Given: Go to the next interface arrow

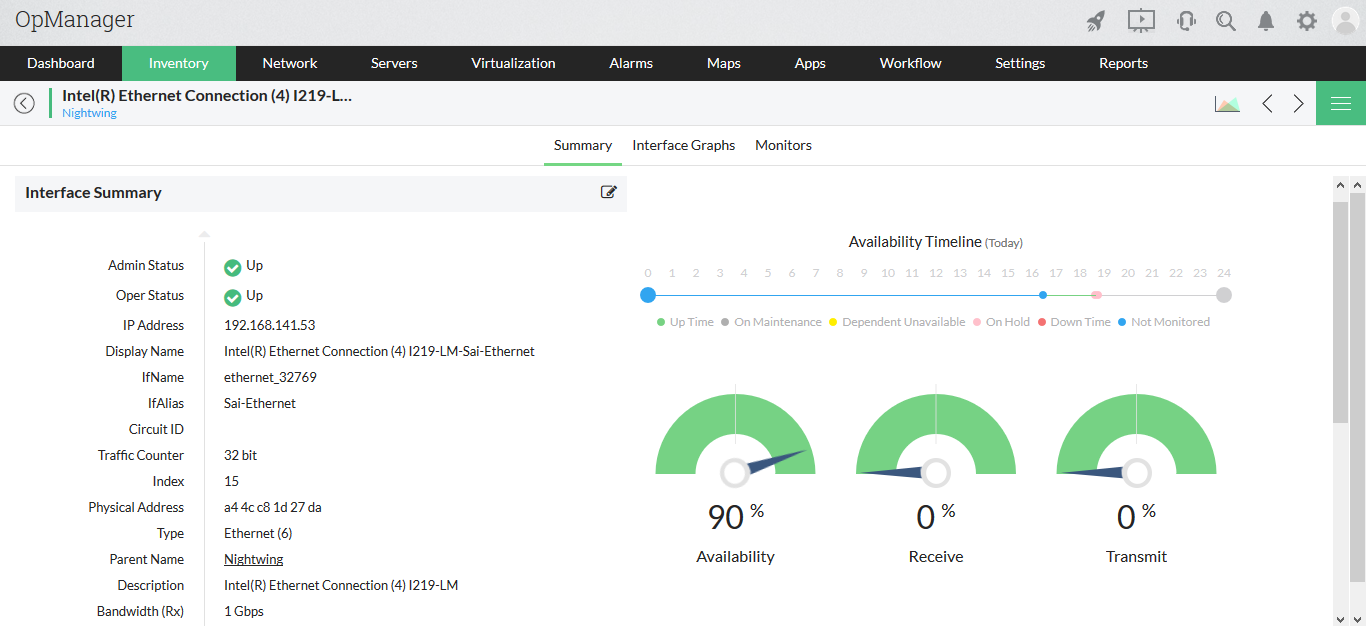Looking at the screenshot, I should coord(1298,103).
